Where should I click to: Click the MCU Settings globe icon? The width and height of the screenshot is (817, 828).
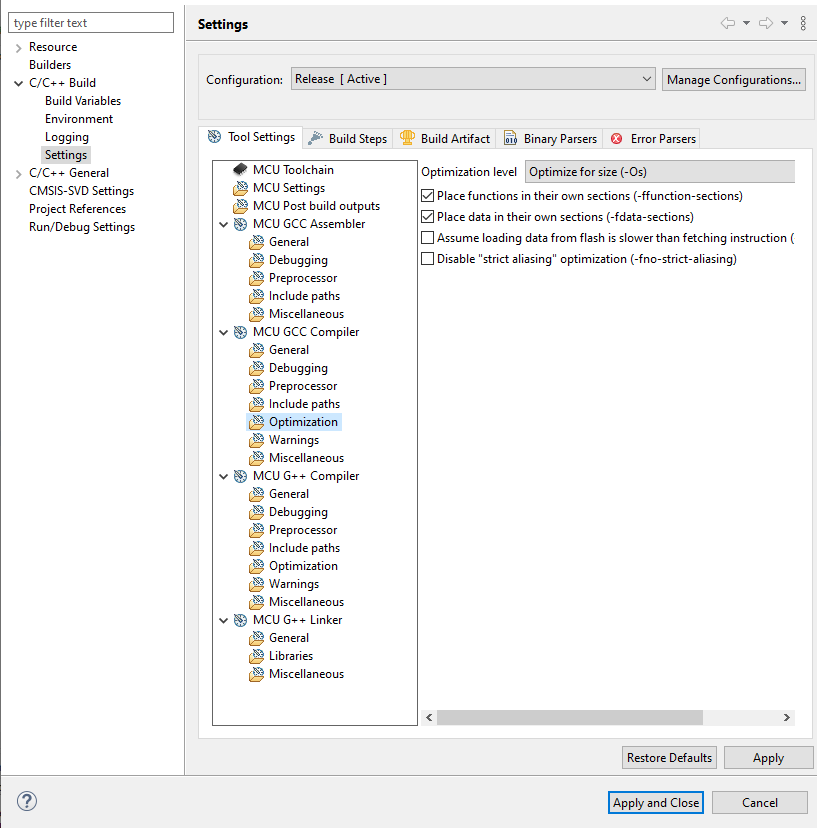[x=240, y=187]
